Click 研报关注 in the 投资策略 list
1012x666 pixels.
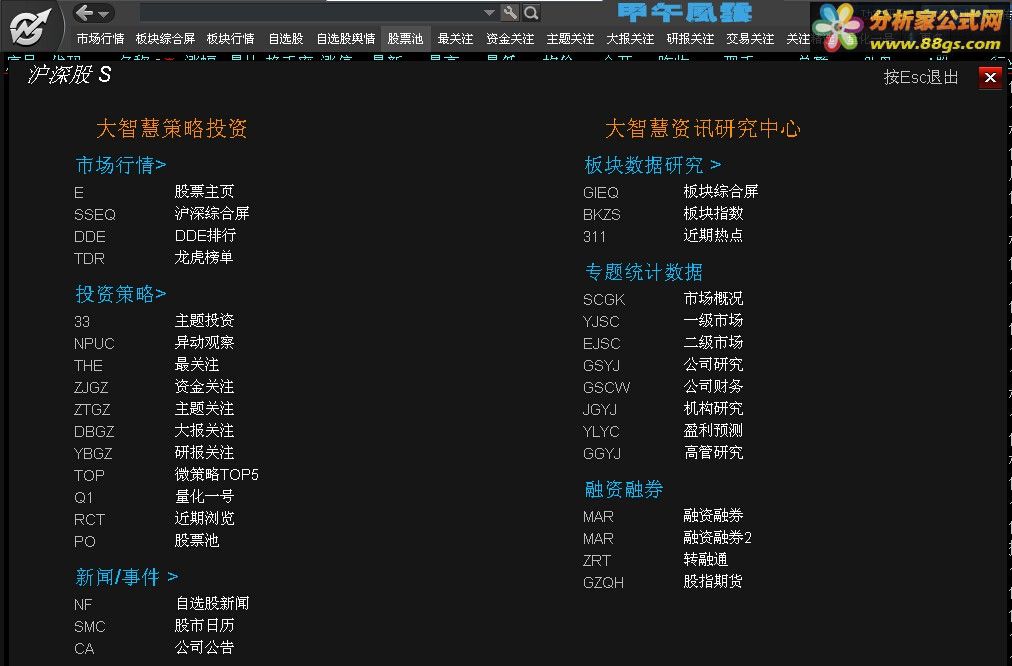pyautogui.click(x=204, y=452)
